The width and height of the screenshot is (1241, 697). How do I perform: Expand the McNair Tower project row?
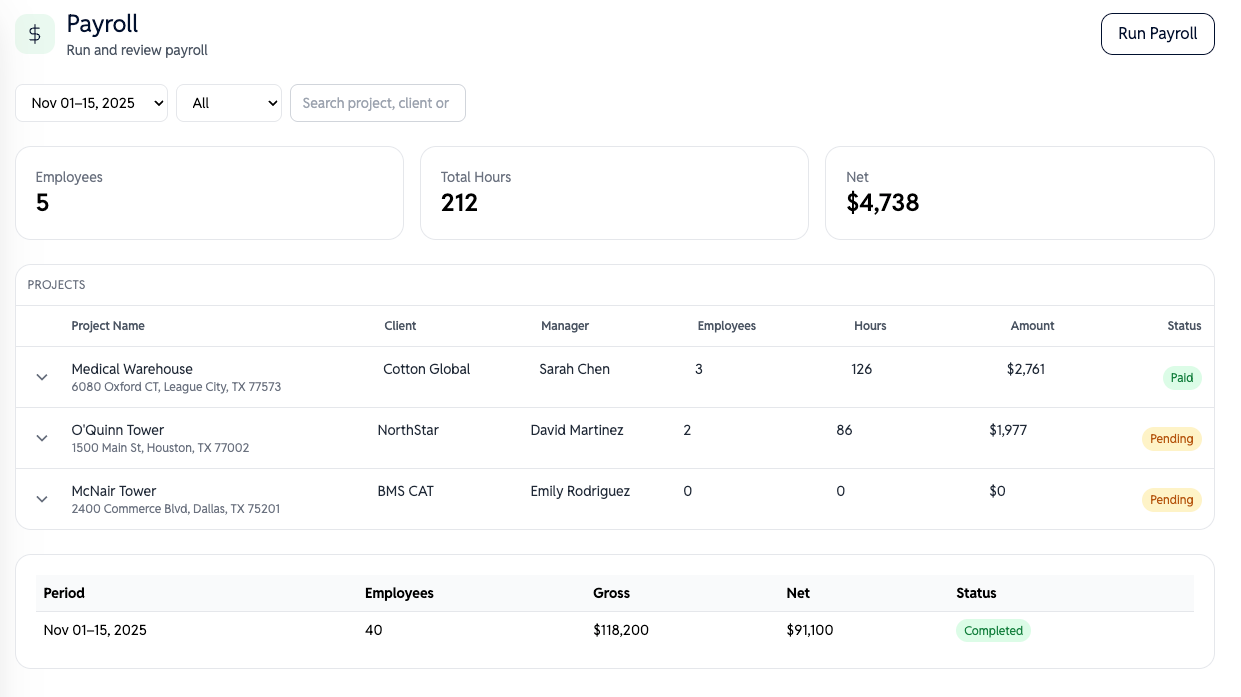click(x=42, y=499)
